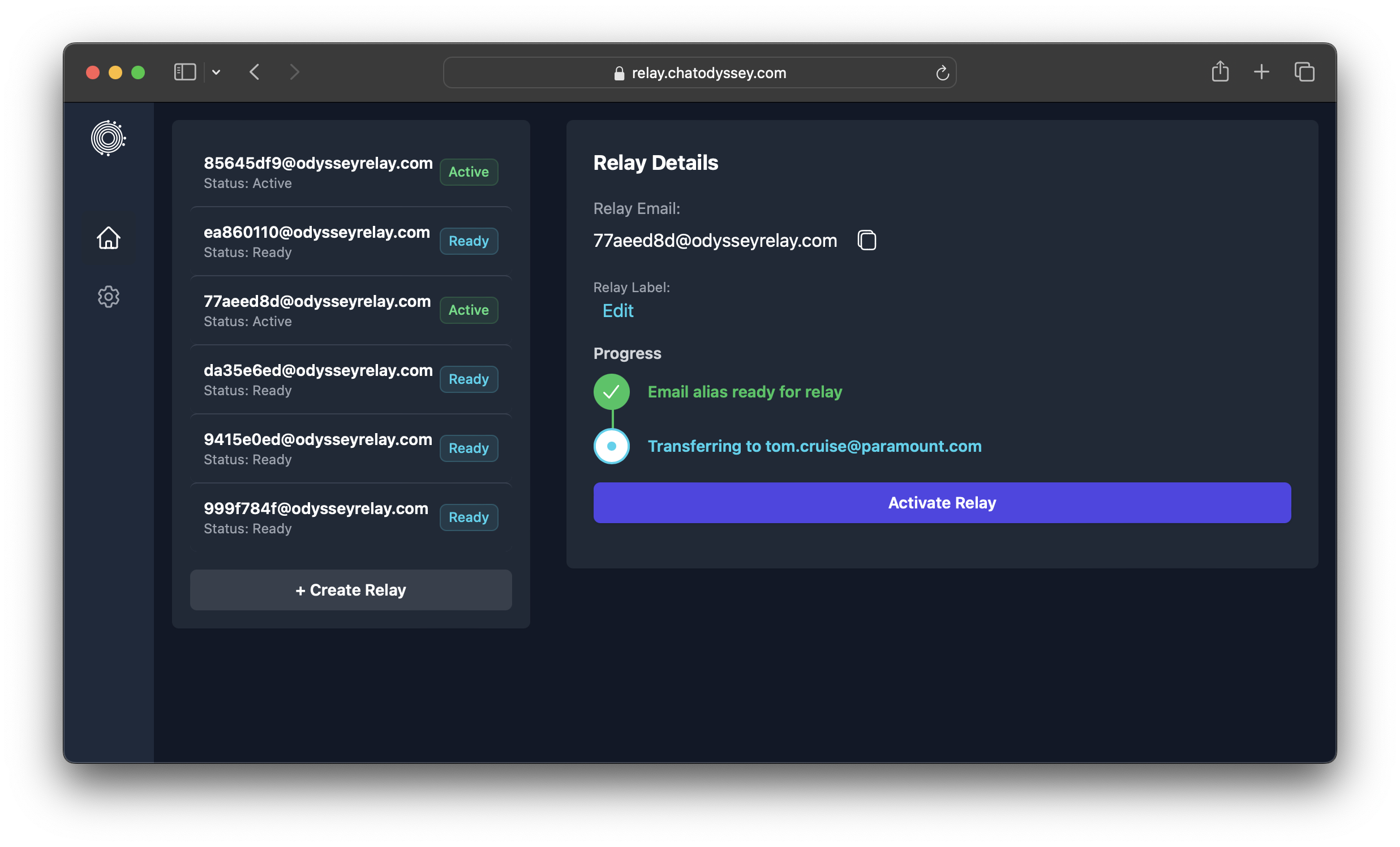The width and height of the screenshot is (1400, 847).
Task: Open the Safari Share menu
Action: pos(1220,72)
